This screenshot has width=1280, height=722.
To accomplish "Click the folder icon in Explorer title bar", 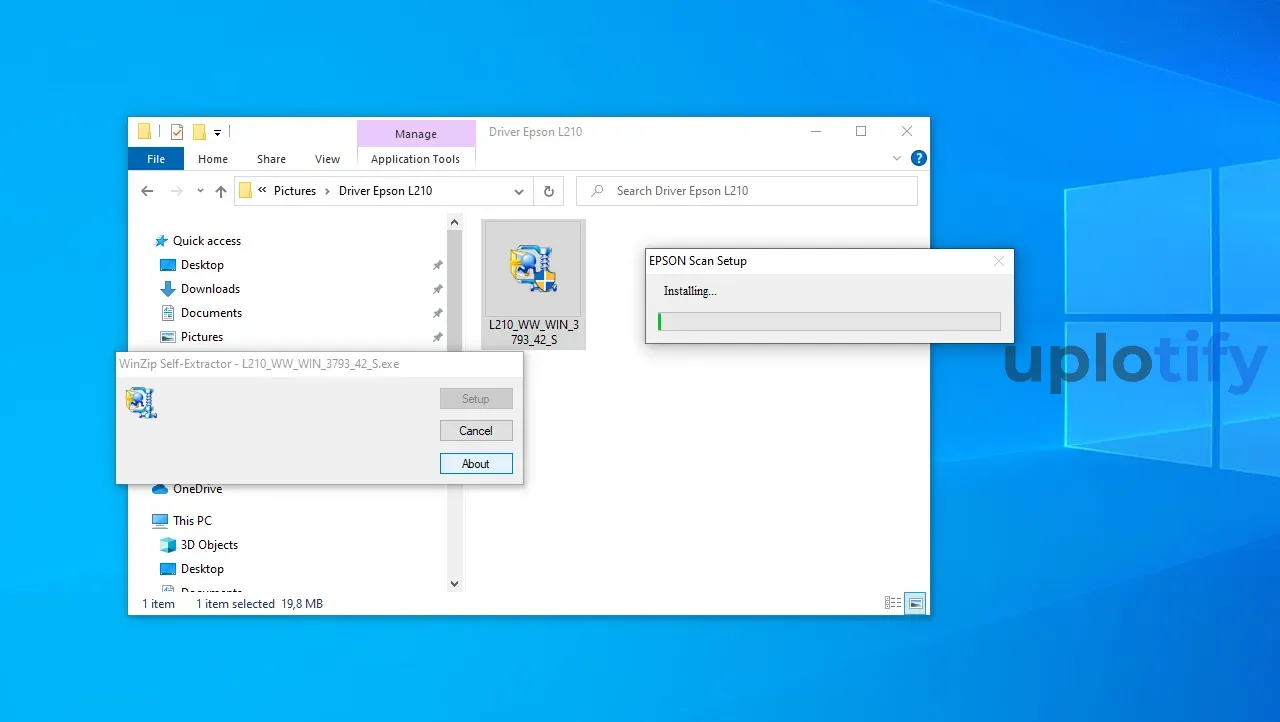I will coord(144,131).
